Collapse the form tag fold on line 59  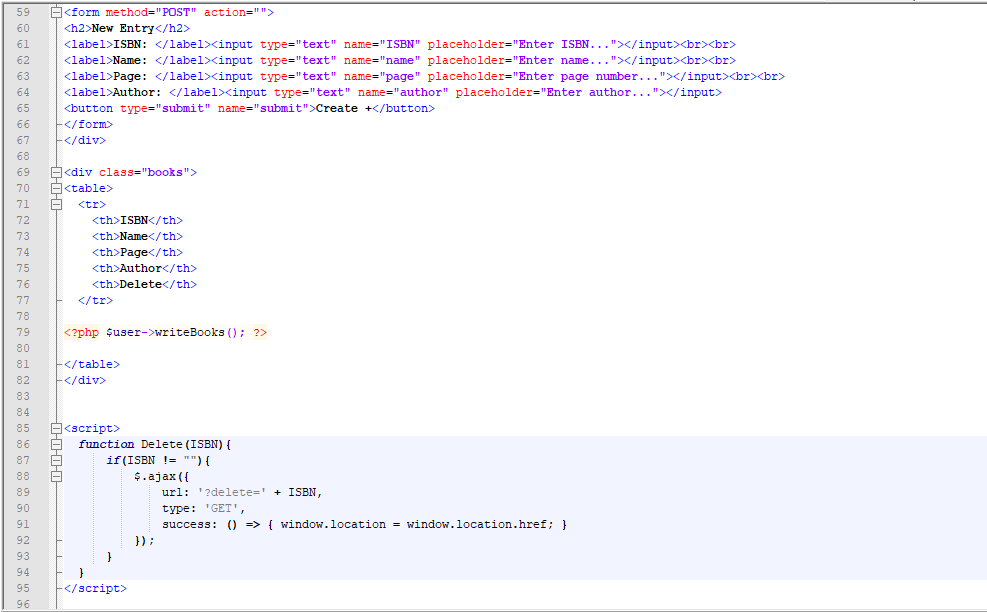56,13
